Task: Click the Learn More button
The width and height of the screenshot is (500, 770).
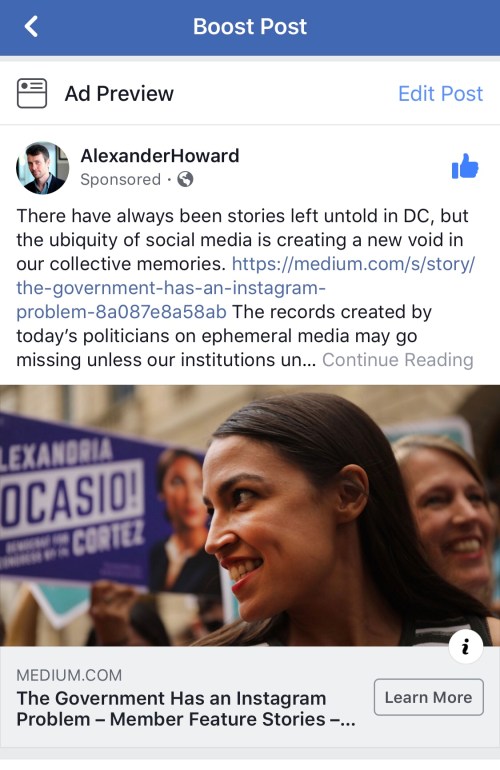Action: coord(428,697)
